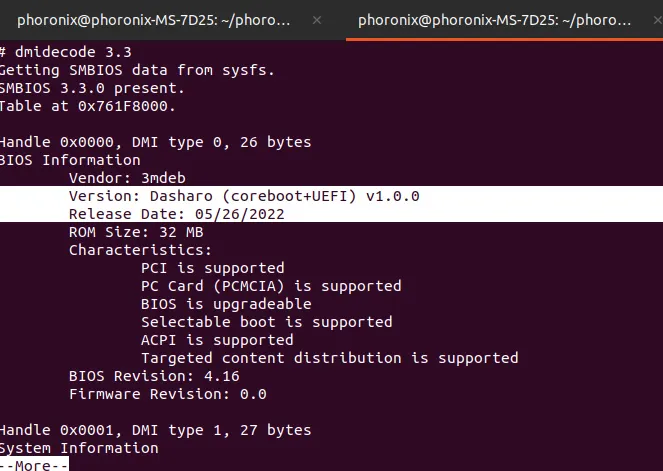This screenshot has height=471, width=663.
Task: Click the ROM Size: 32 MB text
Action: pos(136,232)
